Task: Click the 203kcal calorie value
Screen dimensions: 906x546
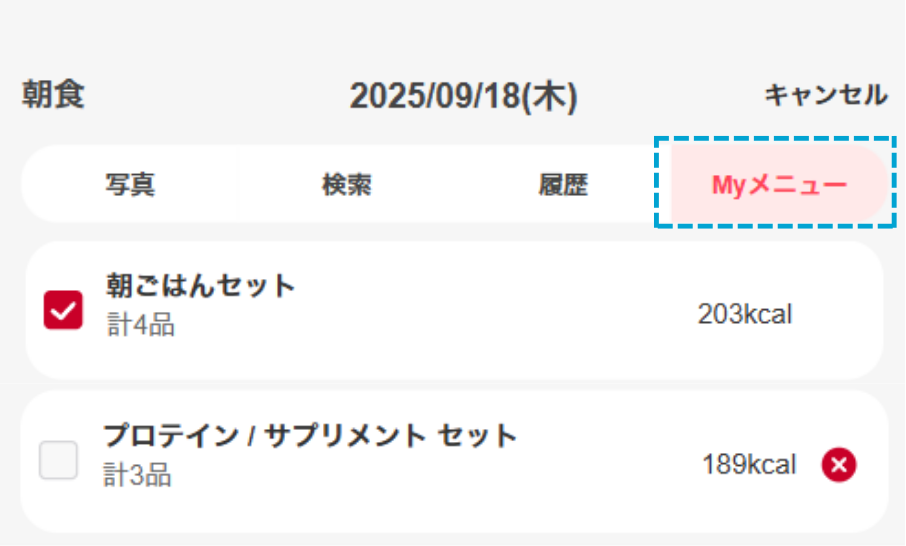Action: tap(745, 315)
